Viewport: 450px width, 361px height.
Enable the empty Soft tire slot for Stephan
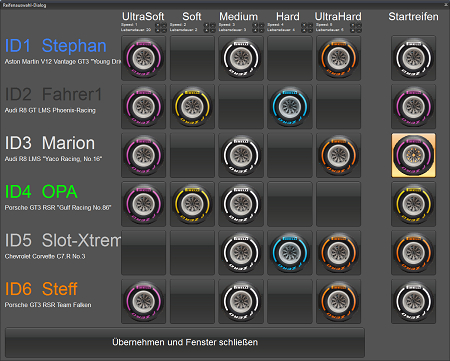coord(192,58)
